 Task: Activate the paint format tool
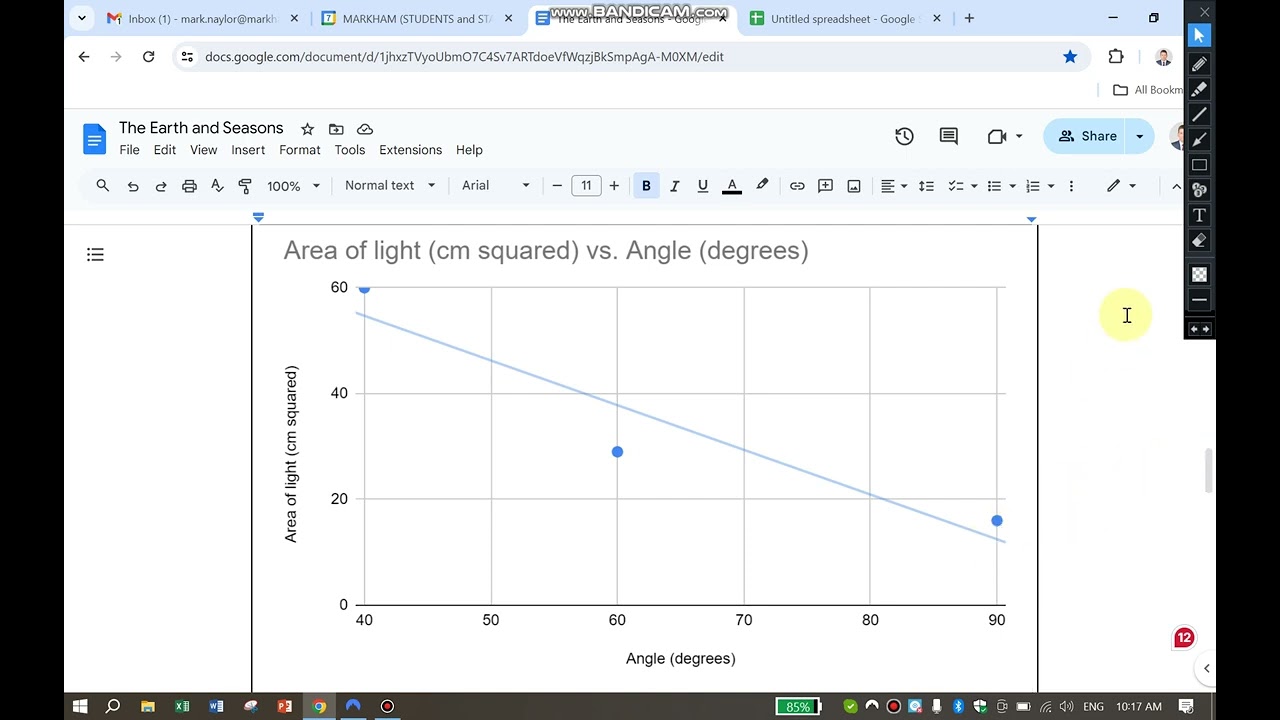pos(245,186)
